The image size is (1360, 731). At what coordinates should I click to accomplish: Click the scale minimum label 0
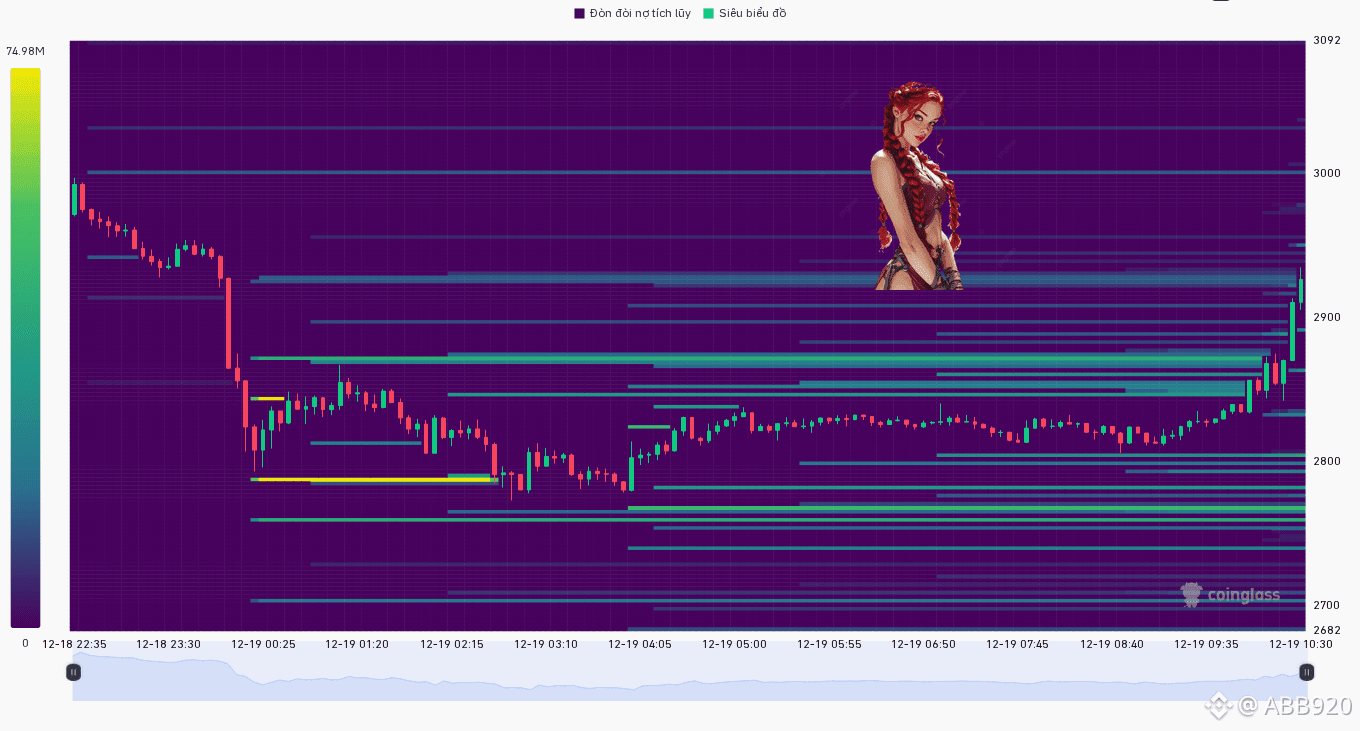click(25, 643)
